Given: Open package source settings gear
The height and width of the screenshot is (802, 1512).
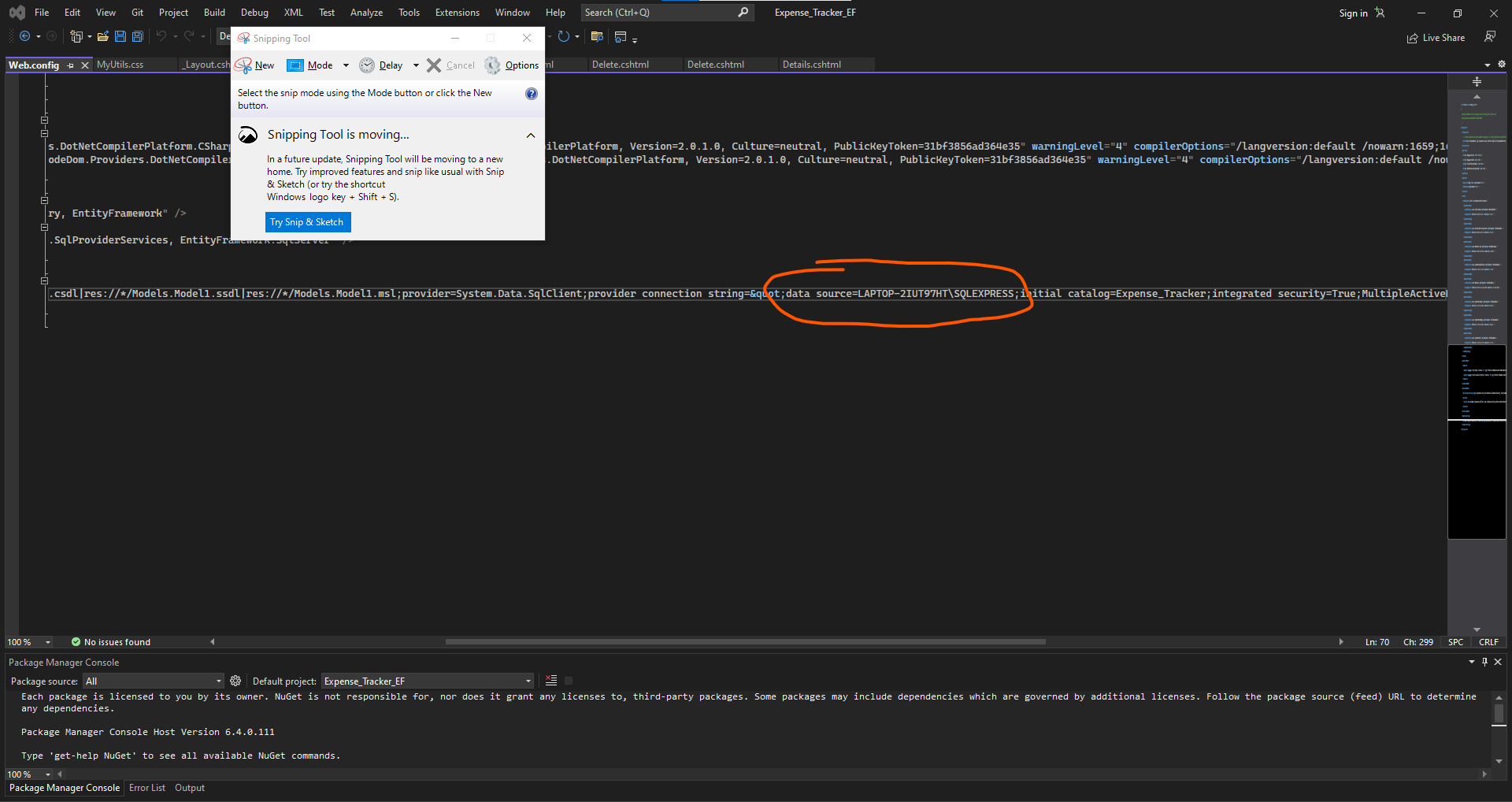Looking at the screenshot, I should pyautogui.click(x=235, y=681).
